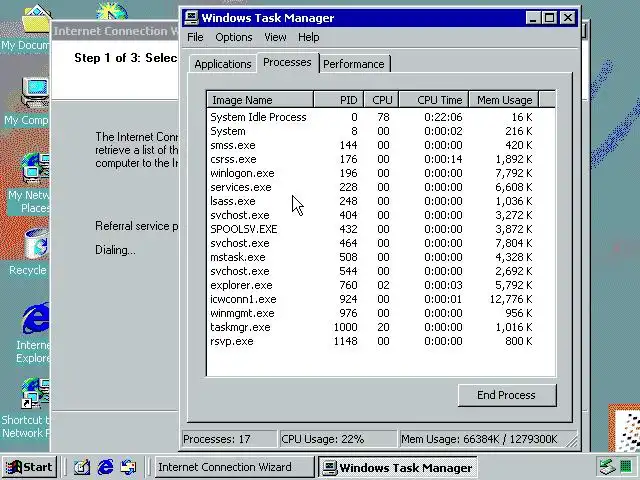The width and height of the screenshot is (640, 480).
Task: Sort by the Image Name column header
Action: pos(260,100)
